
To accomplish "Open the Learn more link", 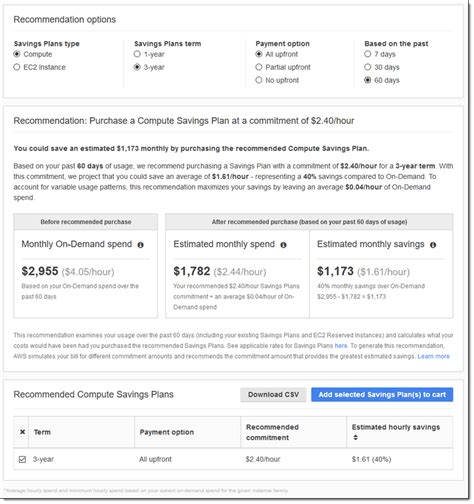I will 434,357.
